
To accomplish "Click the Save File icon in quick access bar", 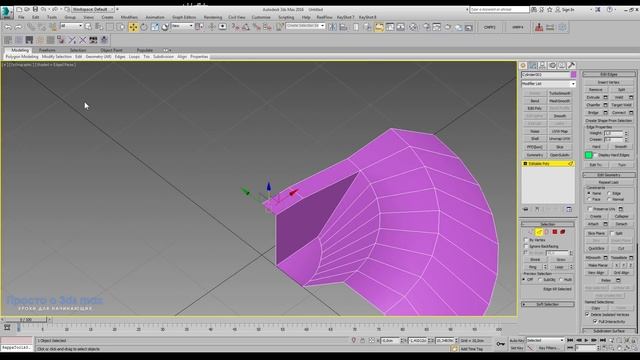I will pyautogui.click(x=35, y=9).
